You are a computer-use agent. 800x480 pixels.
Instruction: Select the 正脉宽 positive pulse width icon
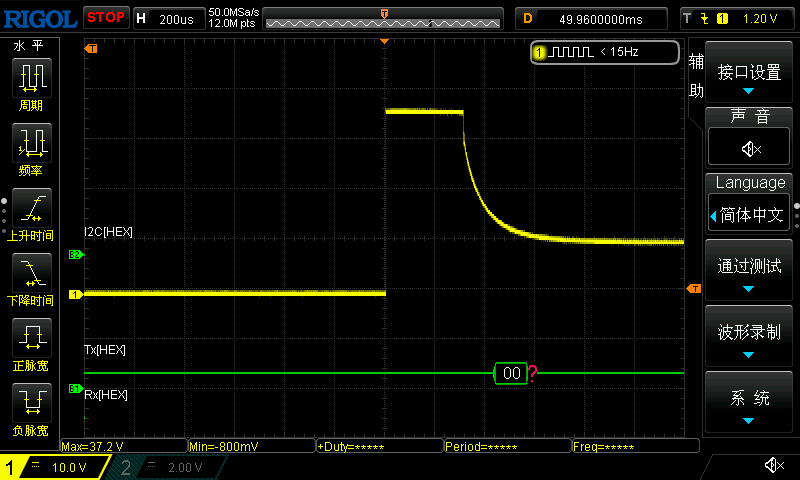pos(32,338)
